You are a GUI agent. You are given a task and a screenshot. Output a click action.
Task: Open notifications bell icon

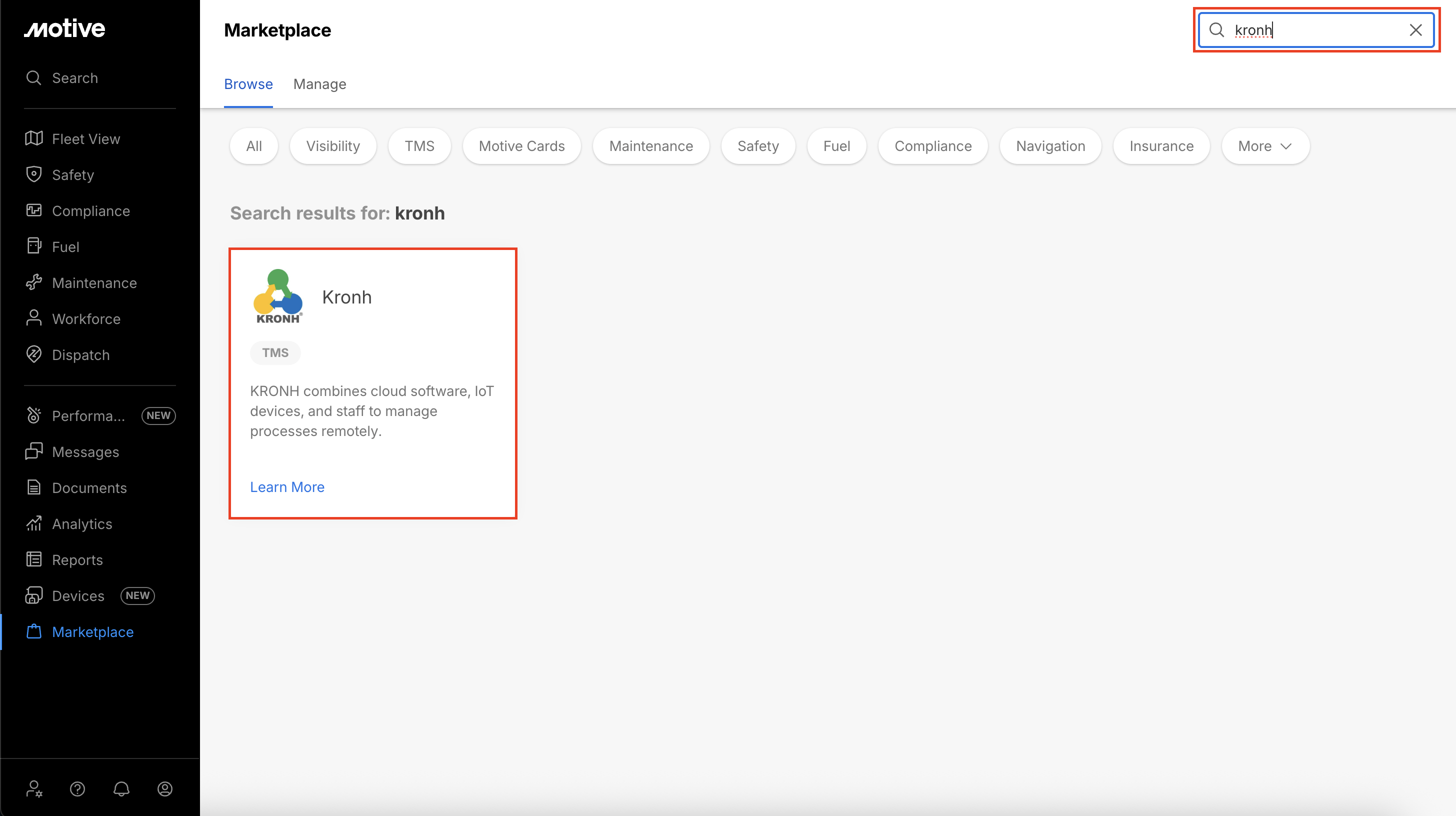click(121, 789)
